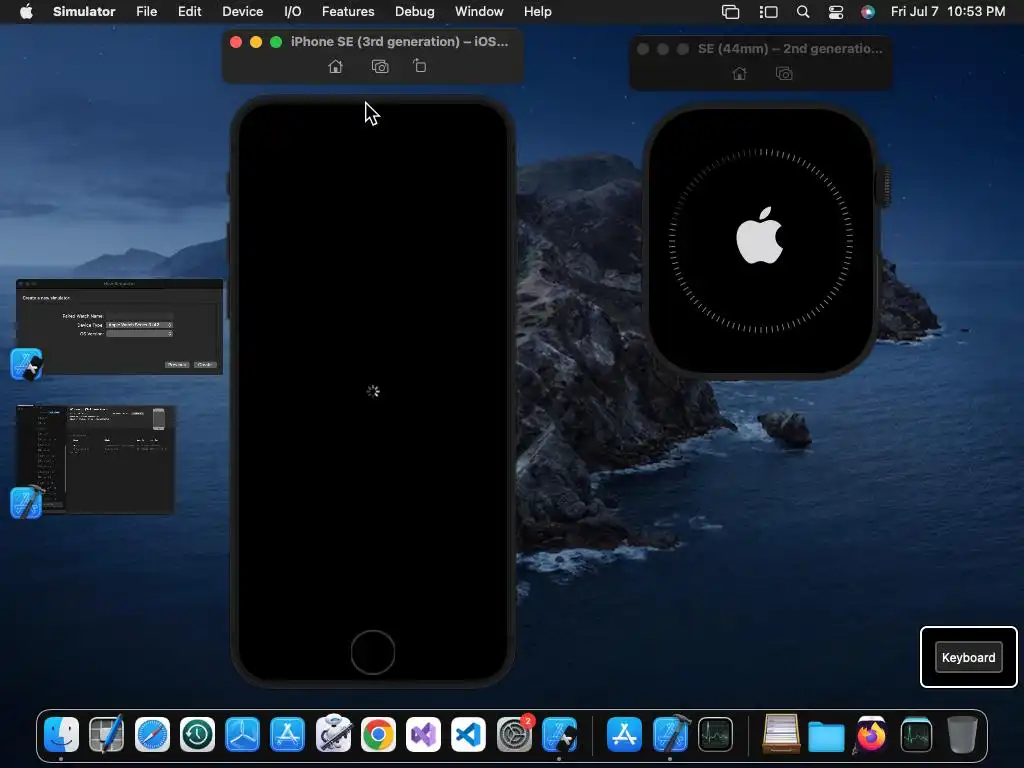1024x768 pixels.
Task: Click the SE (44mm) Watch window title
Action: tap(790, 49)
